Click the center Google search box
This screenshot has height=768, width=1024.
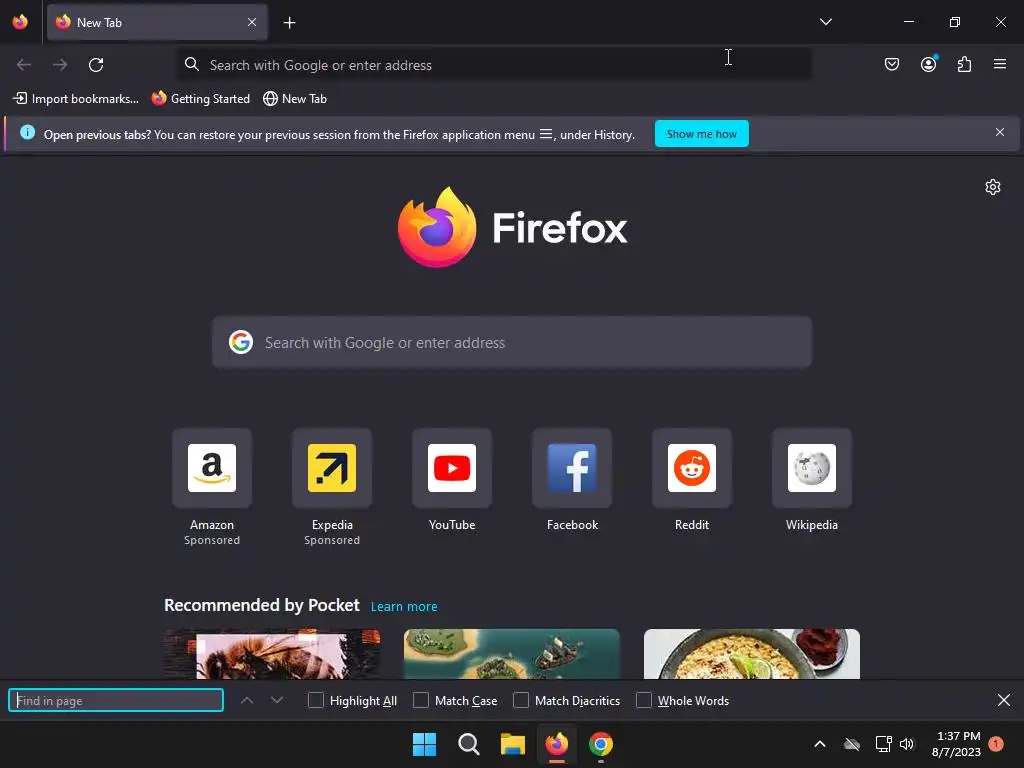point(512,342)
